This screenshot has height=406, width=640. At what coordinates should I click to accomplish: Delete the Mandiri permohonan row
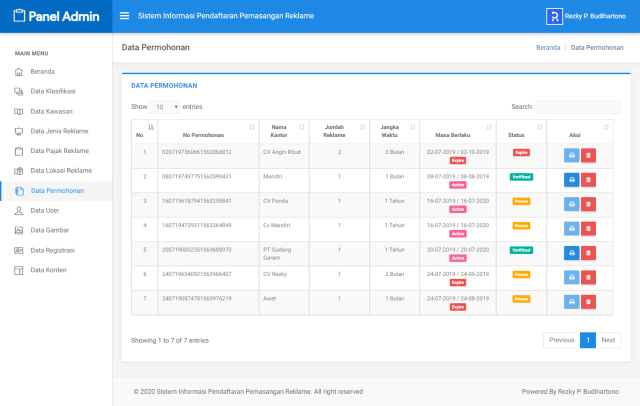coord(588,180)
